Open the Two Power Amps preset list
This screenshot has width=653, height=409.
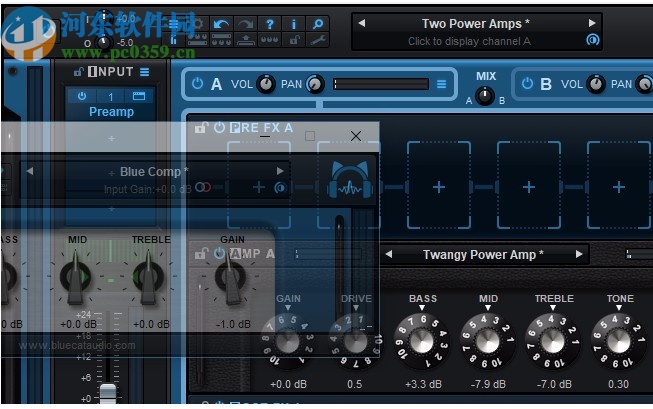475,24
